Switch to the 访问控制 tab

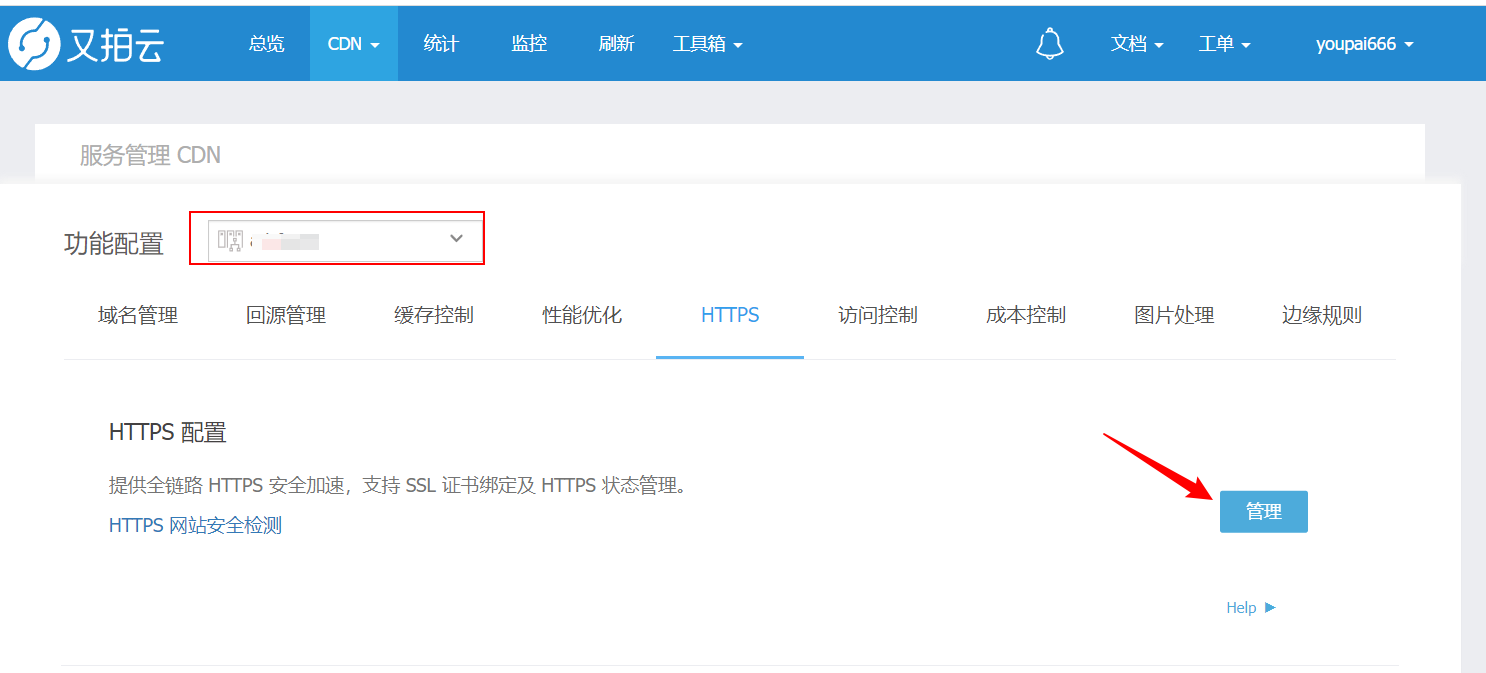coord(878,316)
